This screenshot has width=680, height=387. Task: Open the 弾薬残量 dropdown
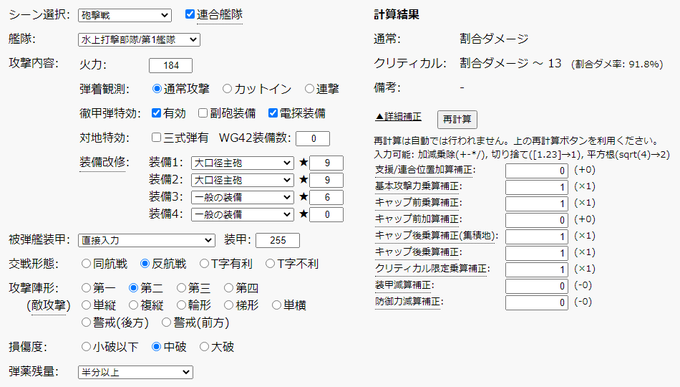pyautogui.click(x=136, y=372)
